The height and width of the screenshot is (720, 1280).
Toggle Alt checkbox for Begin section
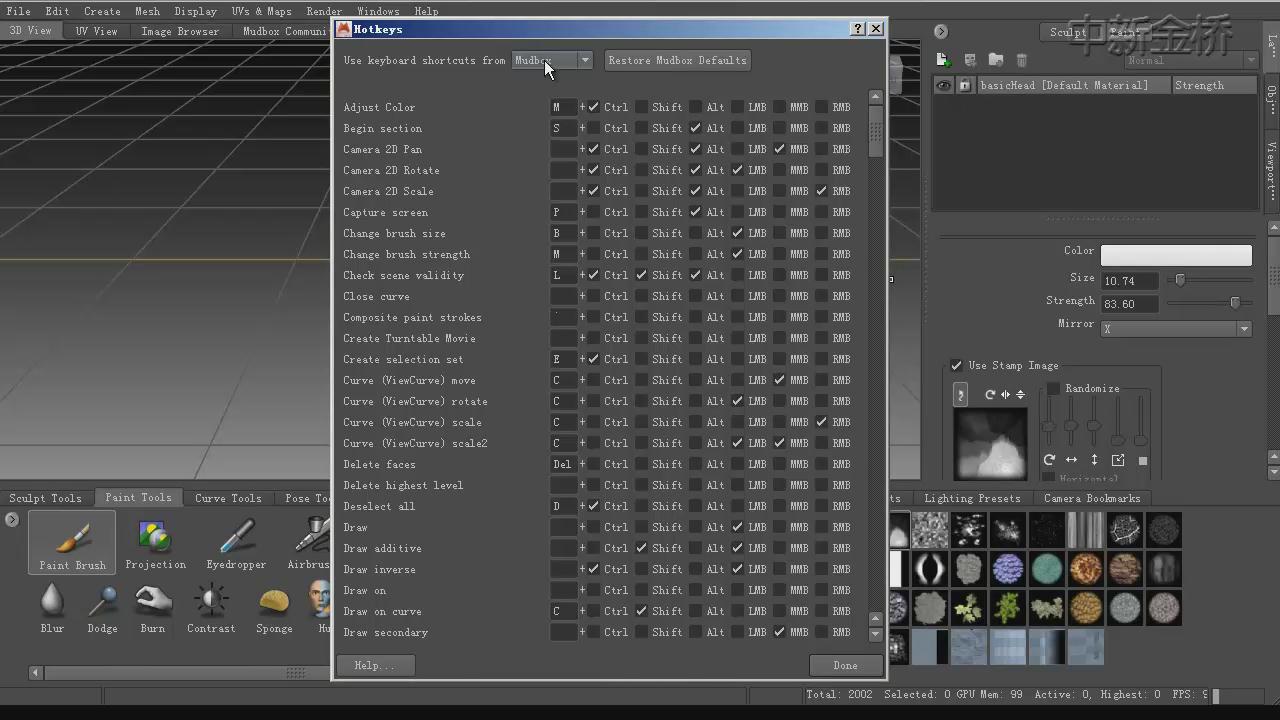click(x=695, y=128)
